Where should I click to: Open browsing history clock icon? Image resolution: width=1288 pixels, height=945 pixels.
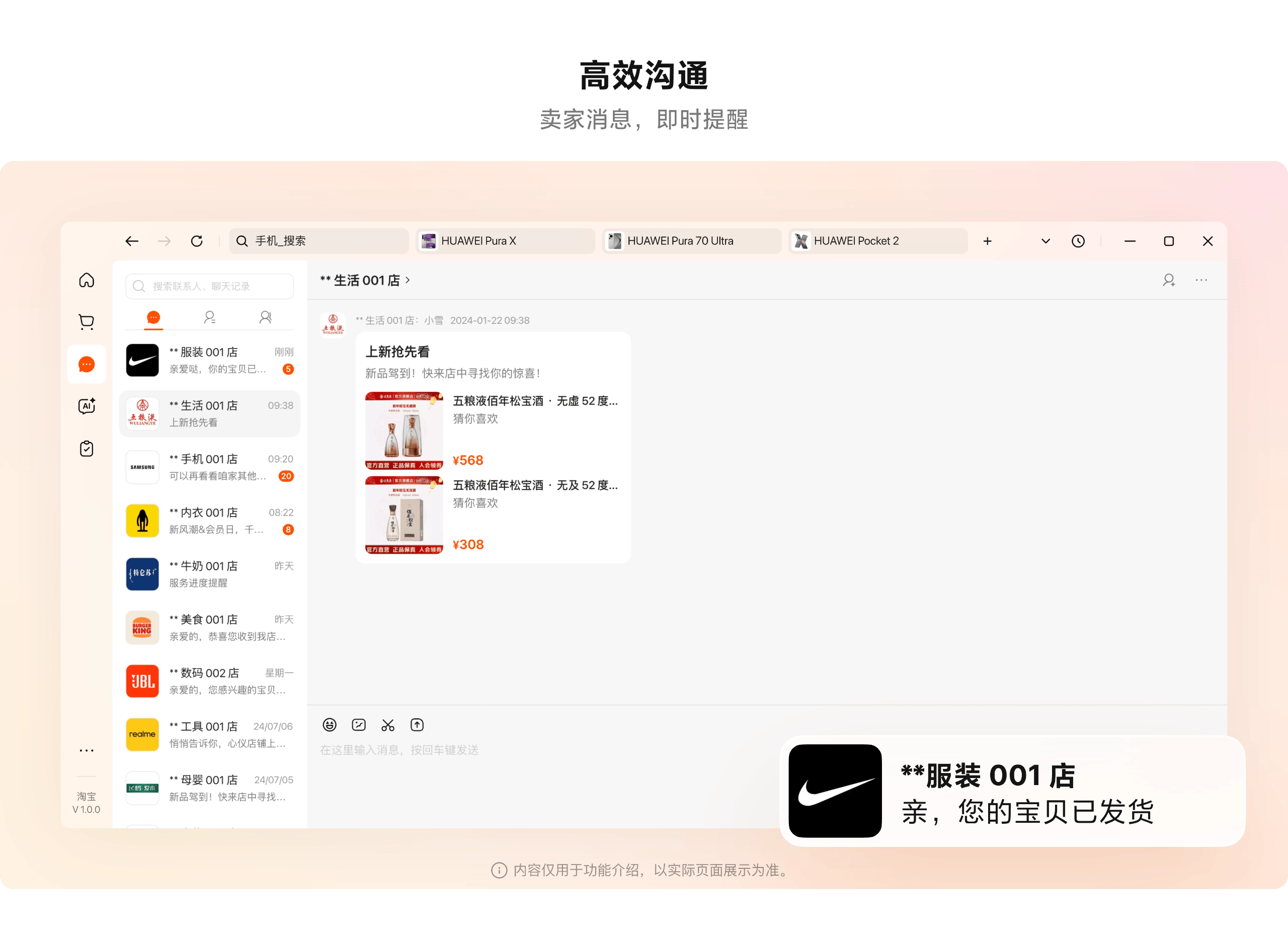(1078, 241)
